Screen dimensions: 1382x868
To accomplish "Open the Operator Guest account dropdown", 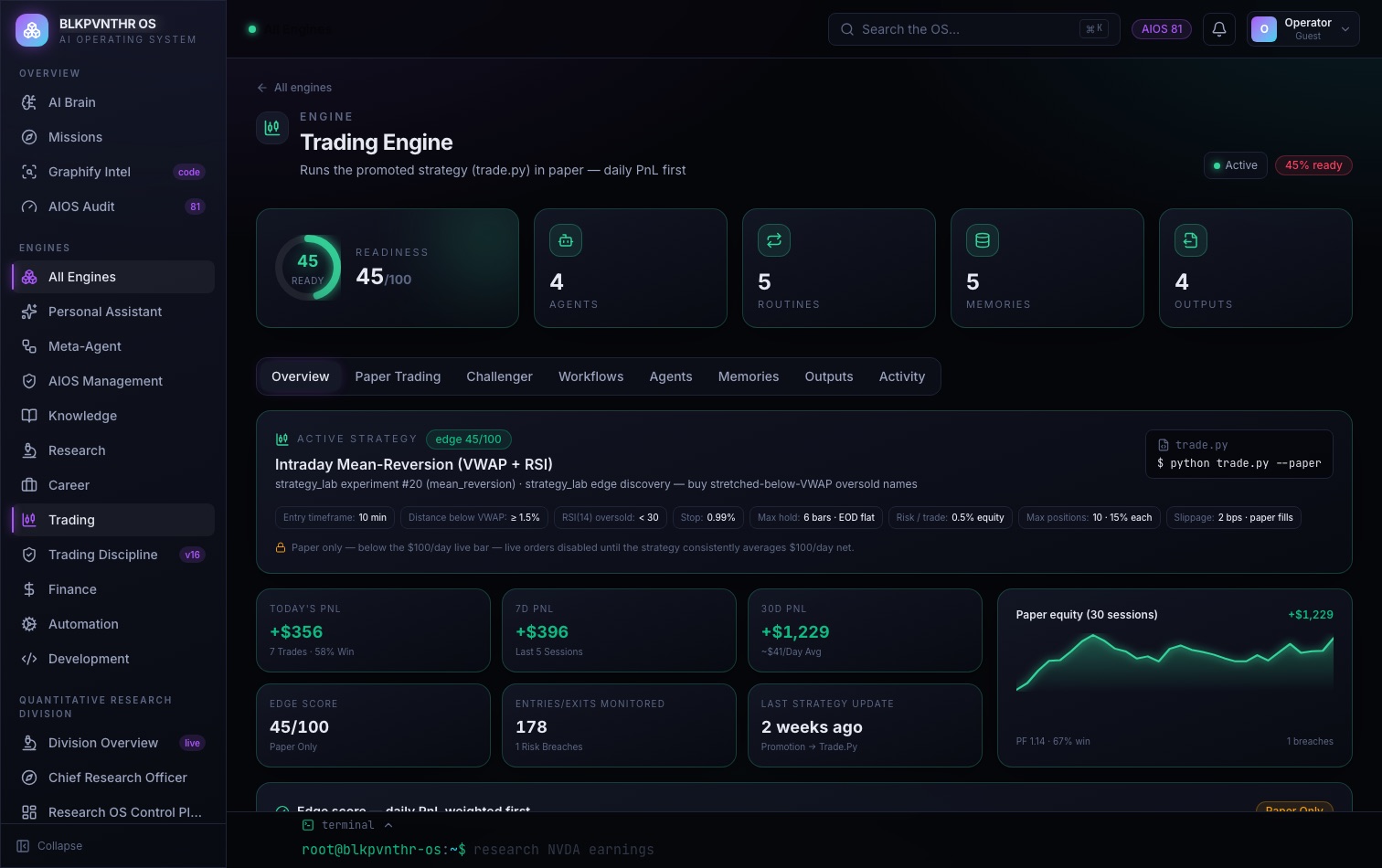I will [1302, 29].
